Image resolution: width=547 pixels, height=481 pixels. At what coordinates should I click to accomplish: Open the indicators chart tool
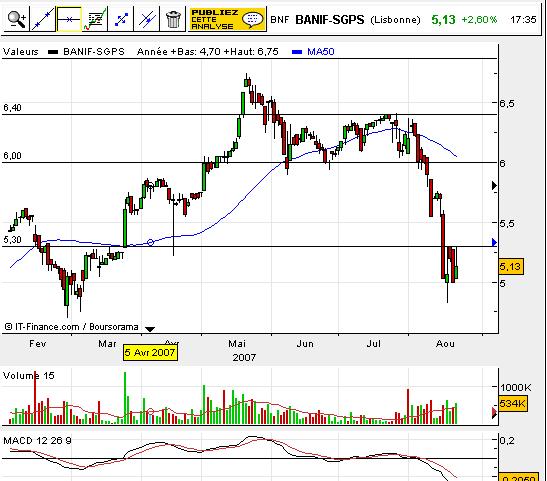click(x=95, y=19)
